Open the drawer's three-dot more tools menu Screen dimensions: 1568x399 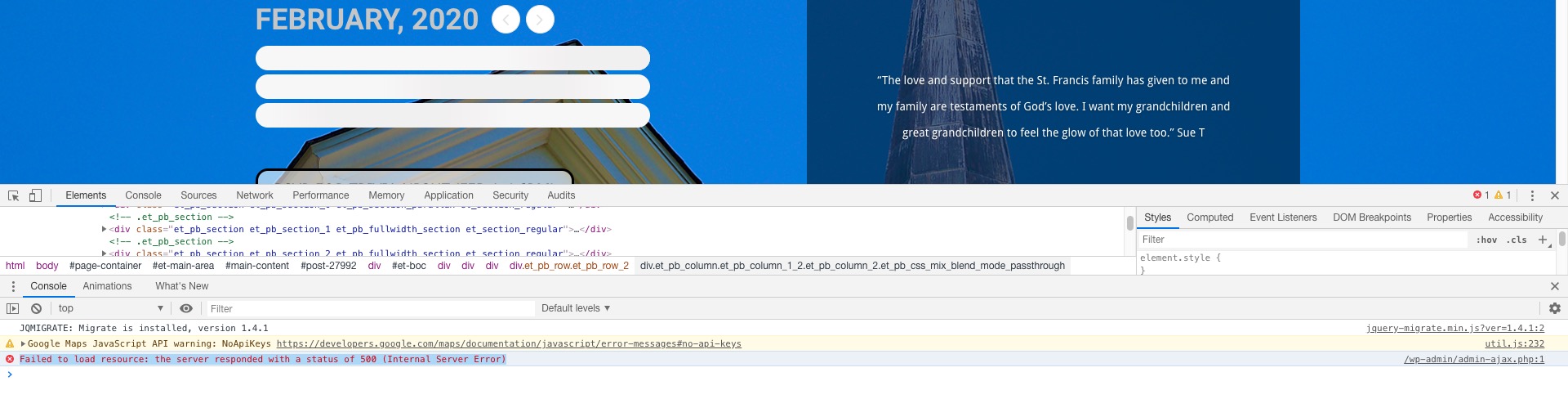(x=13, y=286)
